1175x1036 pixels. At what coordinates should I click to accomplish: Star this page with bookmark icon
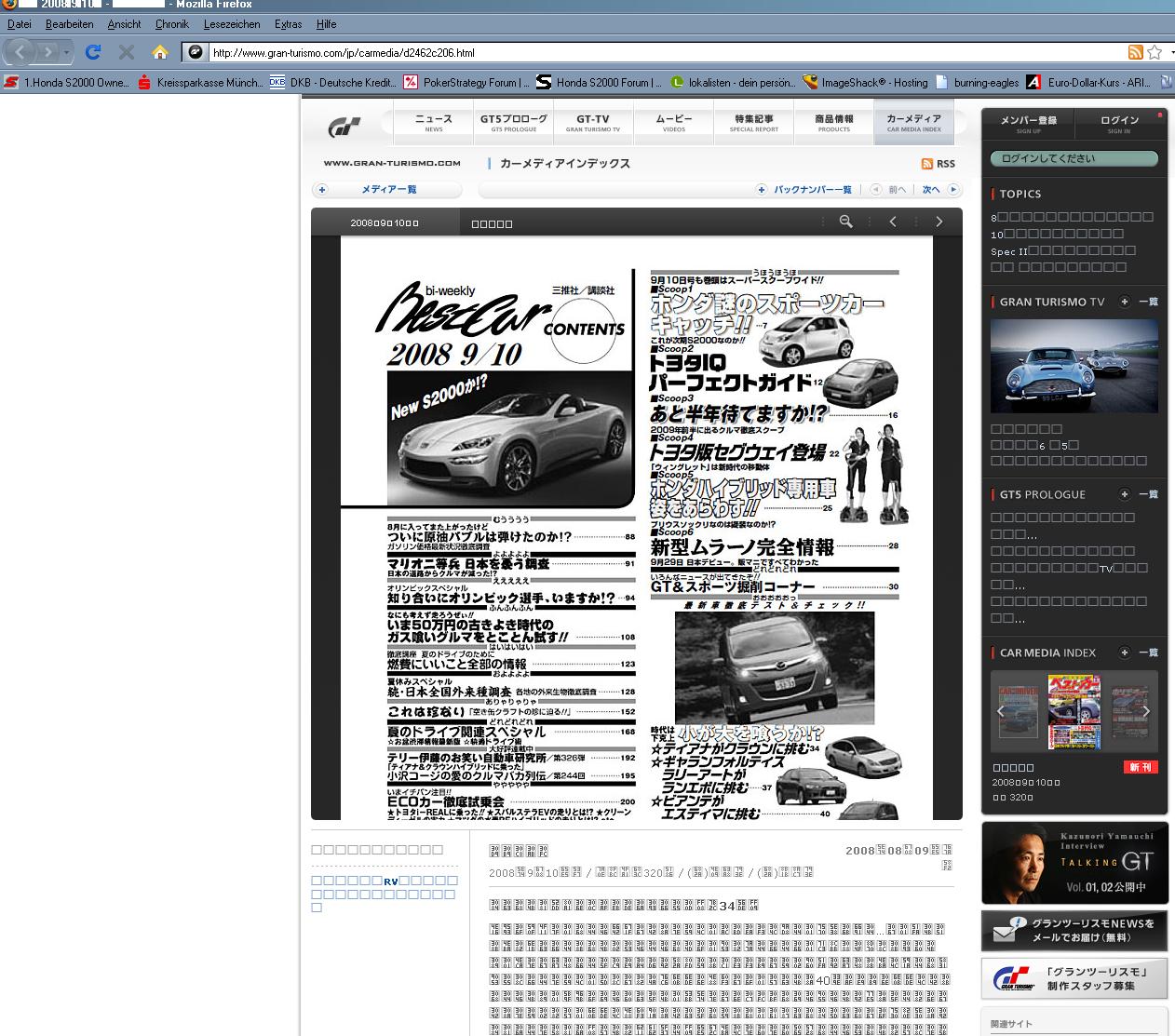tap(1155, 52)
